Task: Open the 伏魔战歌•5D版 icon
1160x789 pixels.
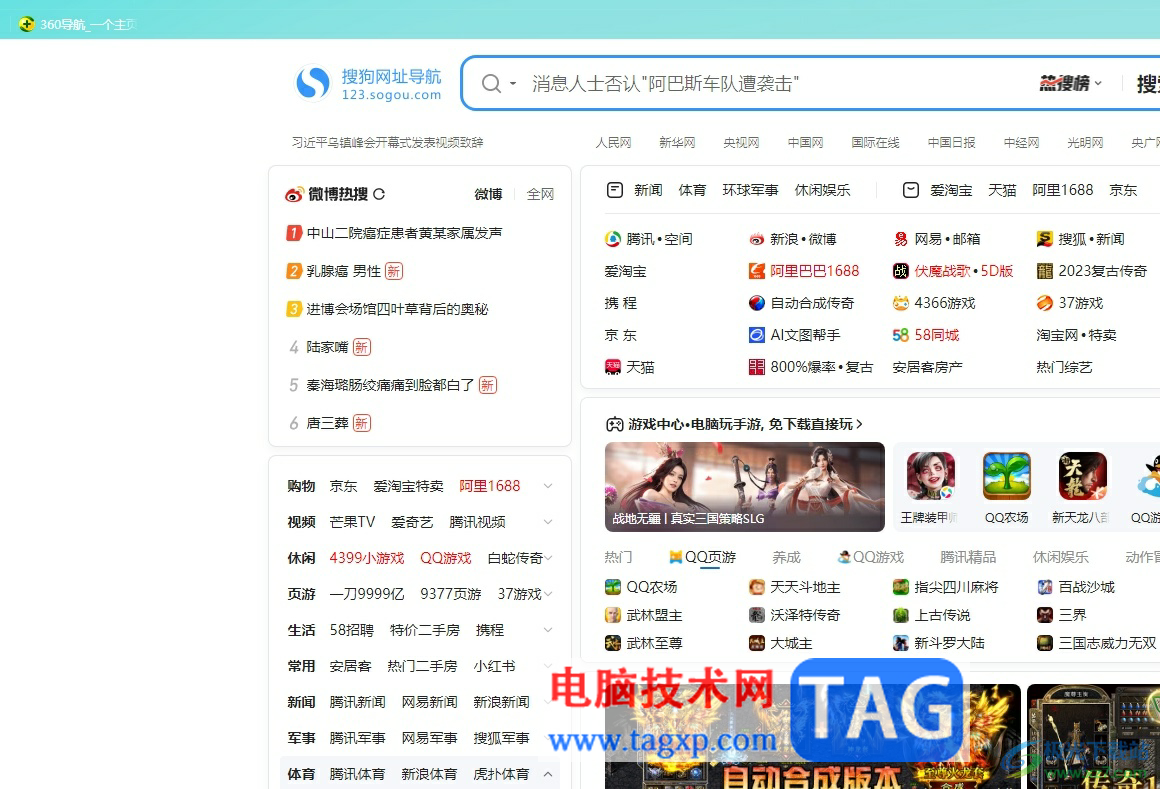Action: (900, 271)
